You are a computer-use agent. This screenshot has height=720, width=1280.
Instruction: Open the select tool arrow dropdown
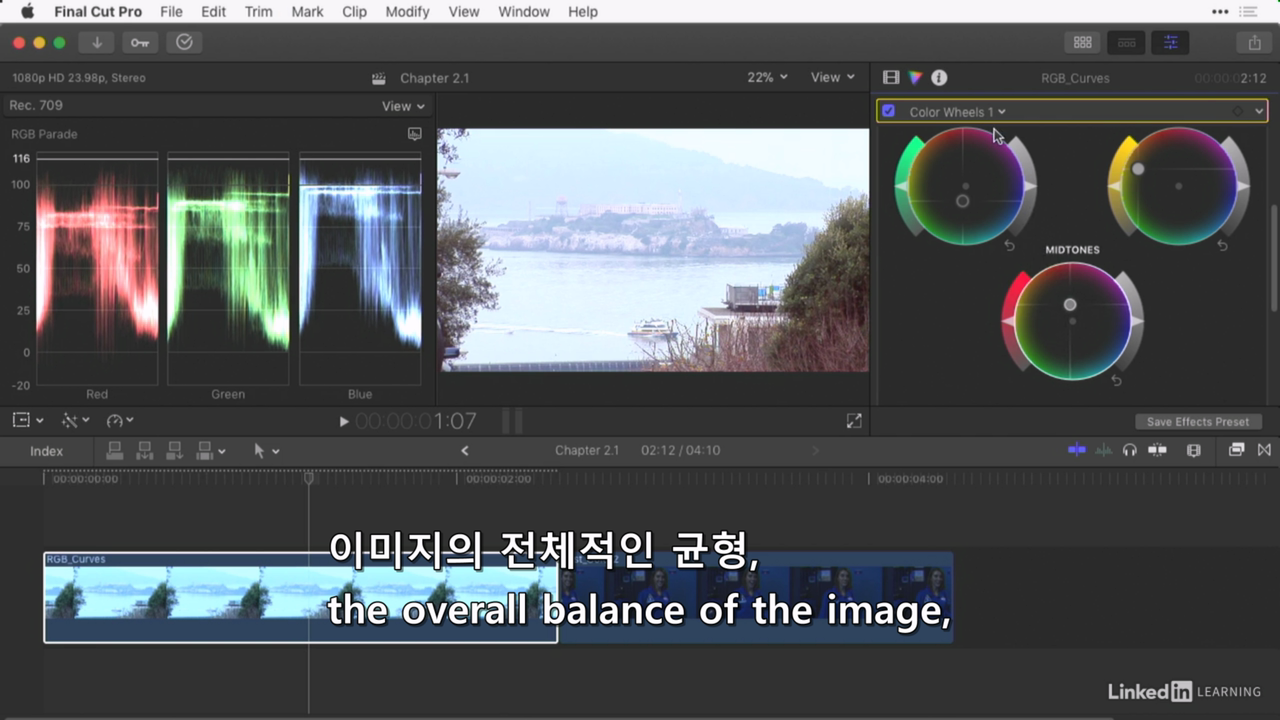266,451
